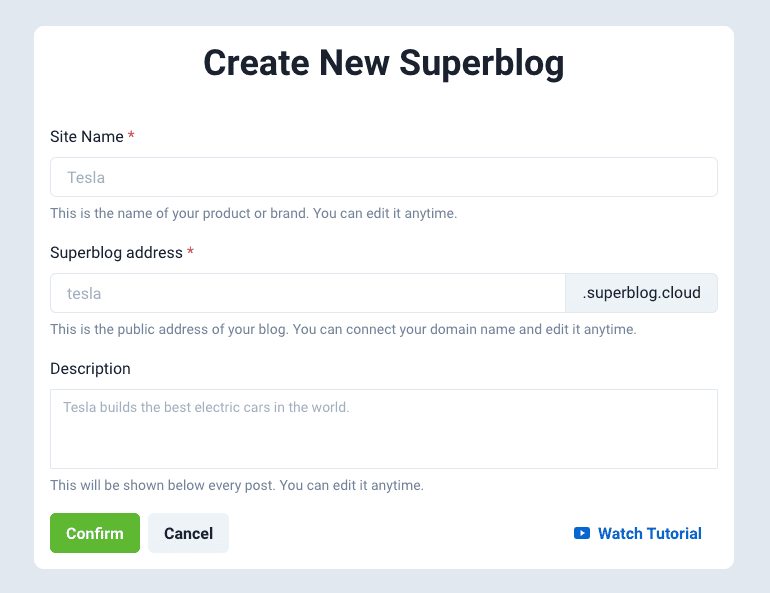
Task: Click blank space between Cancel and Watch Tutorial
Action: (x=400, y=533)
